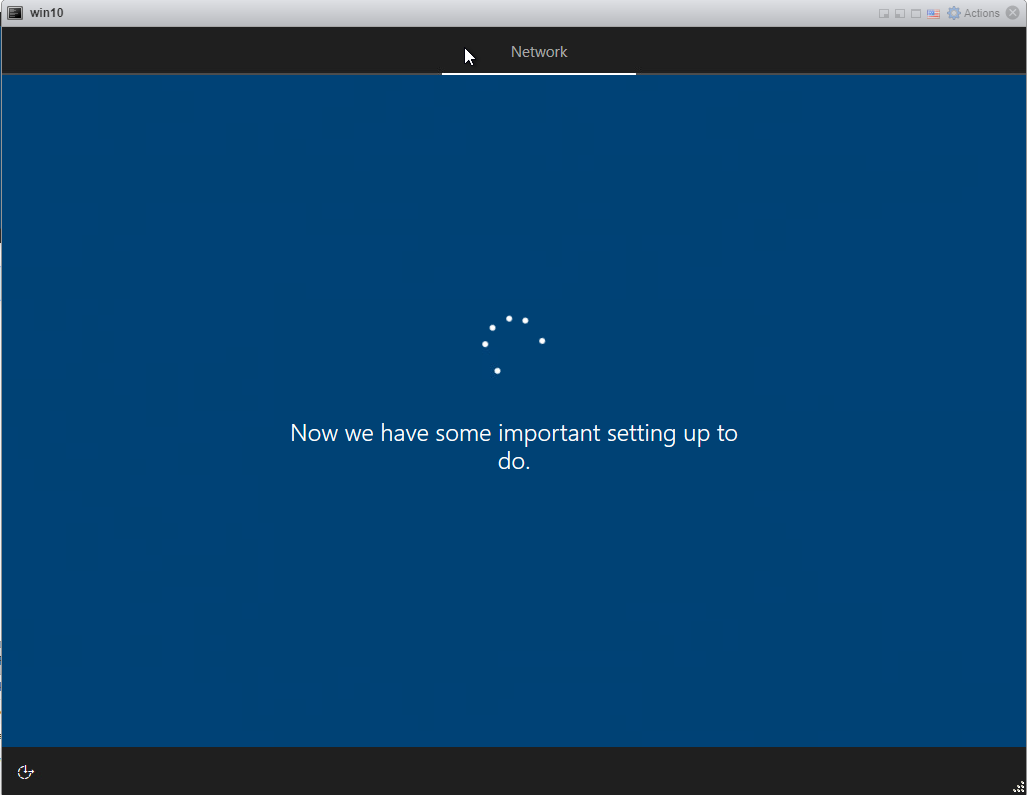
Task: Click the 'Now we have some important' message
Action: 514,447
